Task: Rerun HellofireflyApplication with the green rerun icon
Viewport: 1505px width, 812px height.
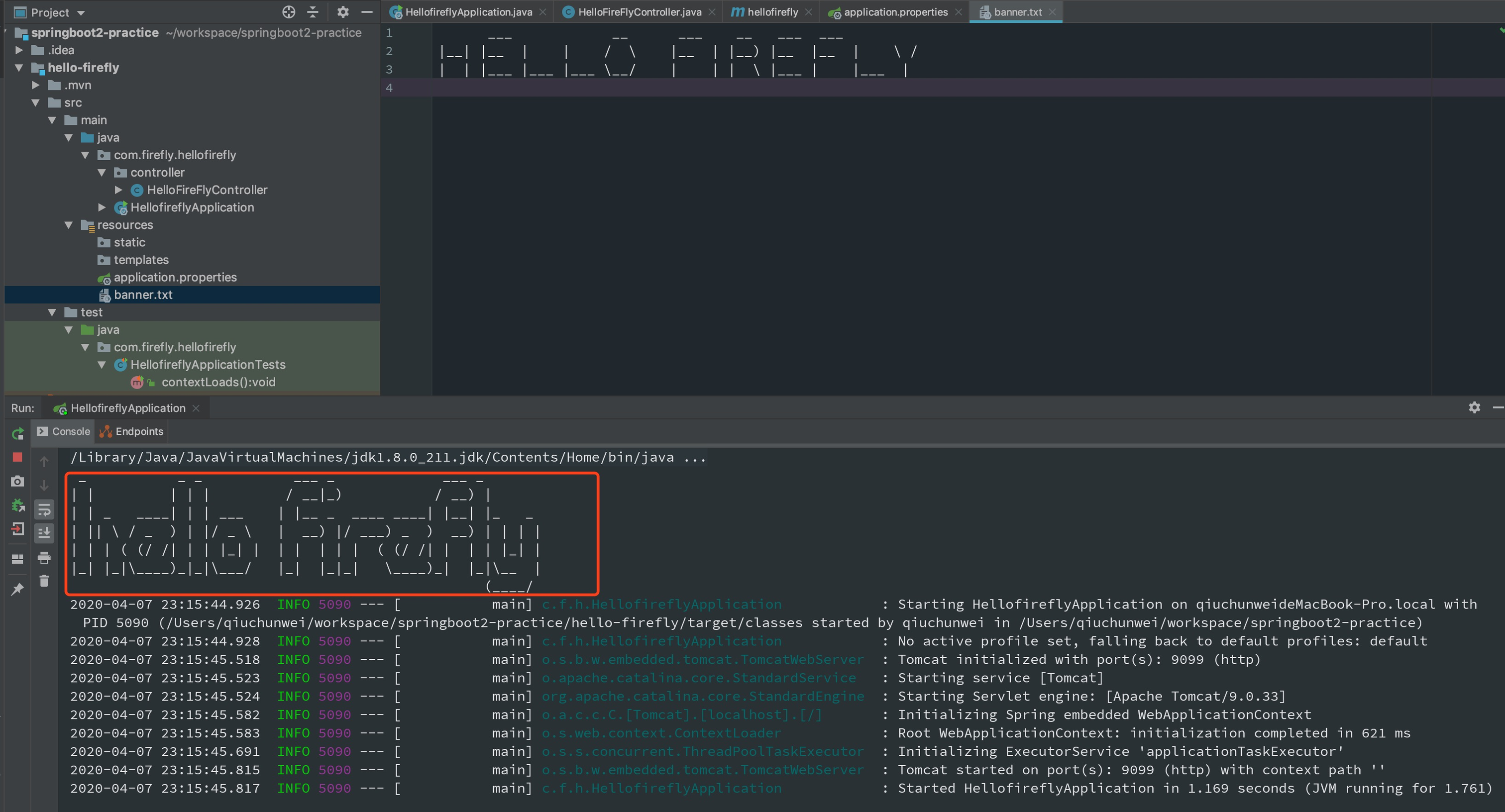Action: 17,433
